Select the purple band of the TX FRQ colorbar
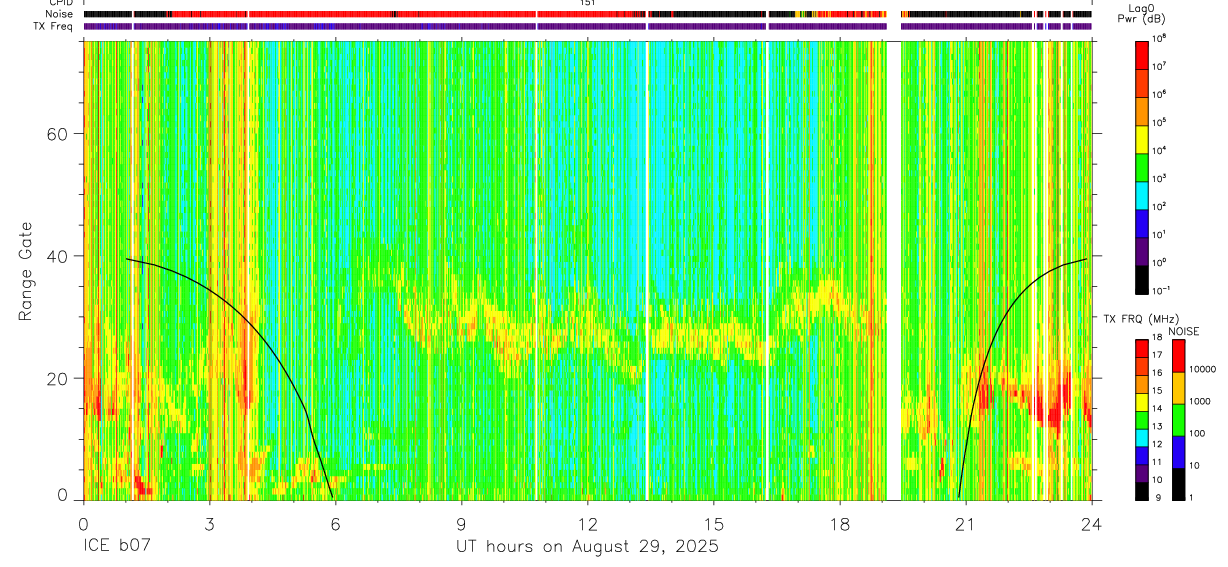This screenshot has width=1228, height=567. click(x=1142, y=474)
